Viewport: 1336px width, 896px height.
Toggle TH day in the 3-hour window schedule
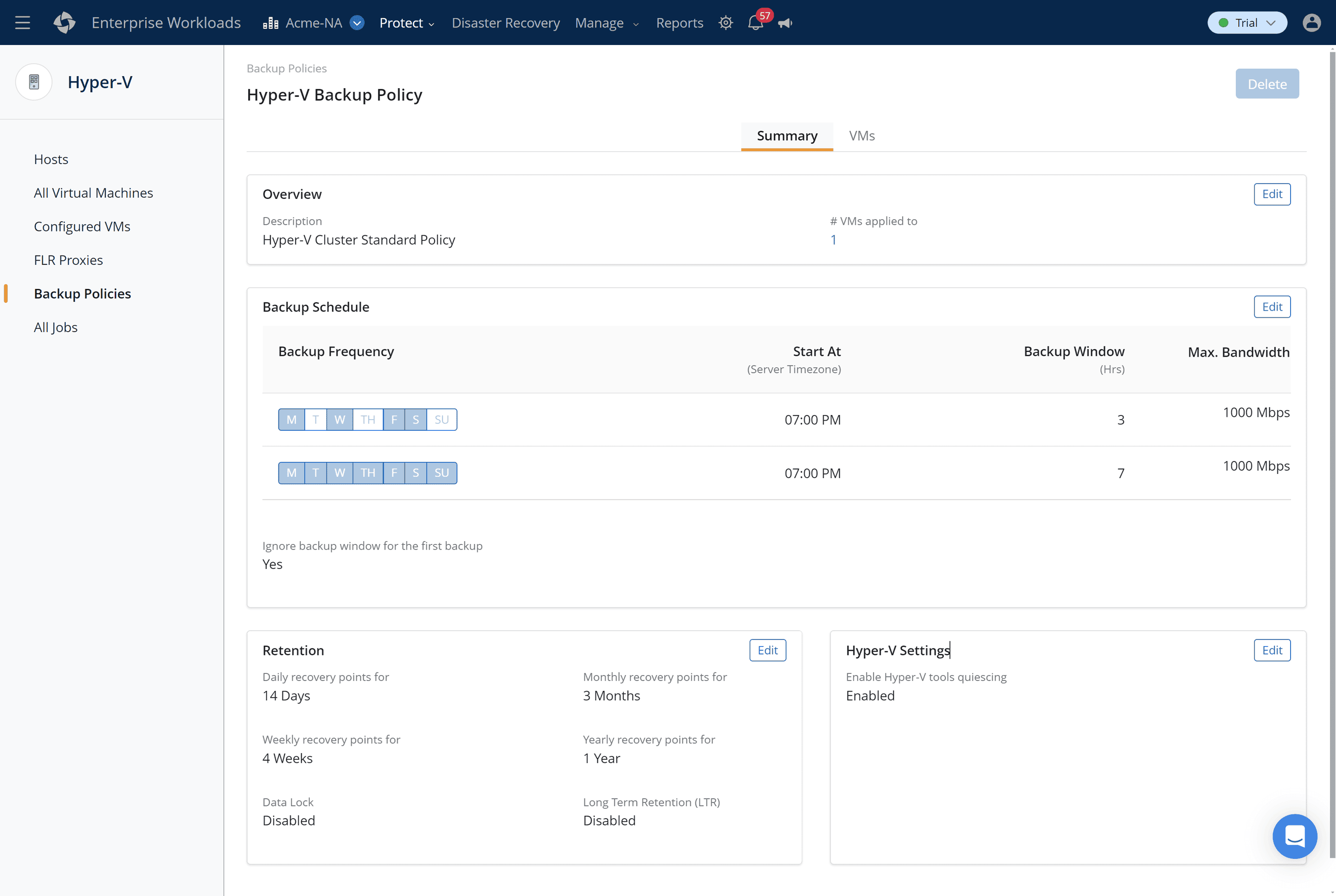click(x=368, y=419)
